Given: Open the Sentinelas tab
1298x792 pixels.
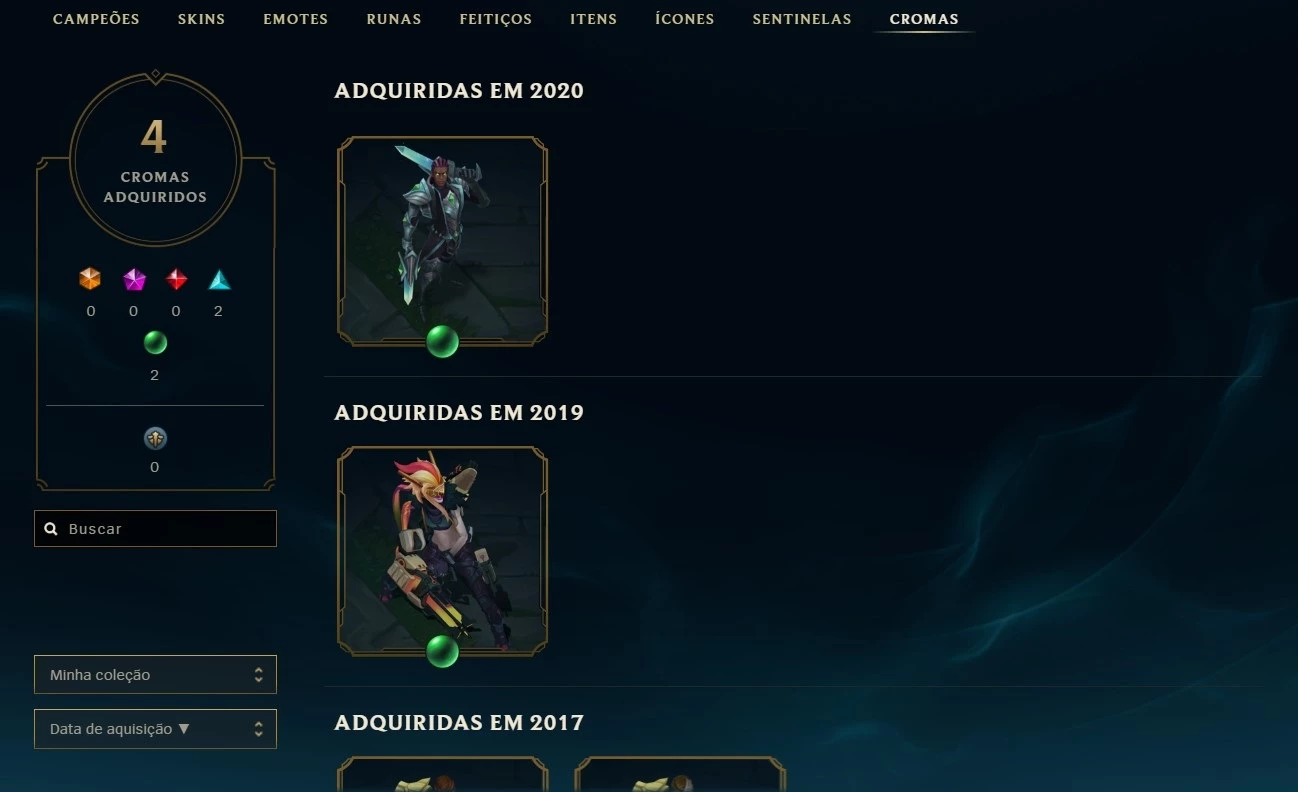Looking at the screenshot, I should click(x=802, y=19).
